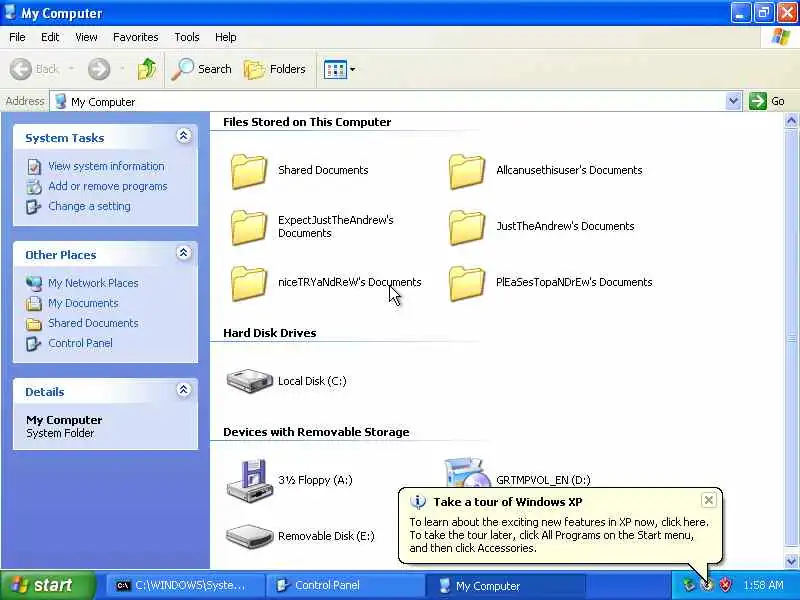Click the tray icon under the tour balloon tail

pos(707,585)
